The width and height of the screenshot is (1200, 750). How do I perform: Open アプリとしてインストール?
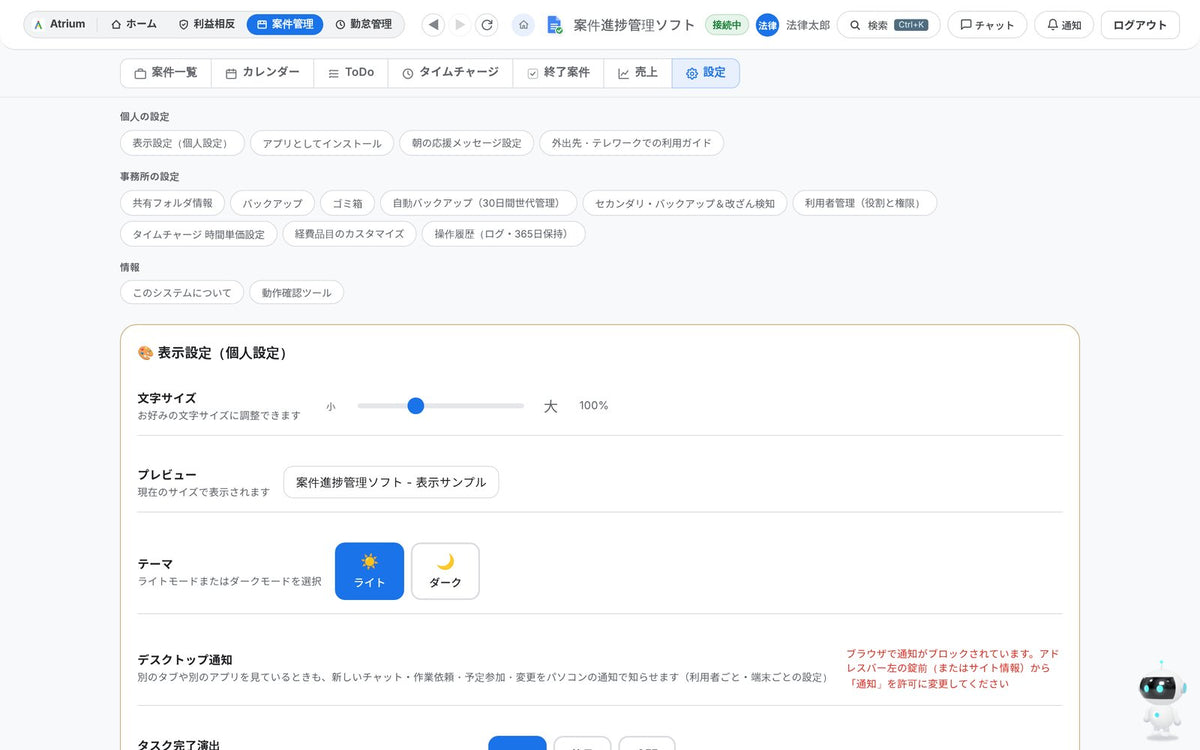(322, 143)
